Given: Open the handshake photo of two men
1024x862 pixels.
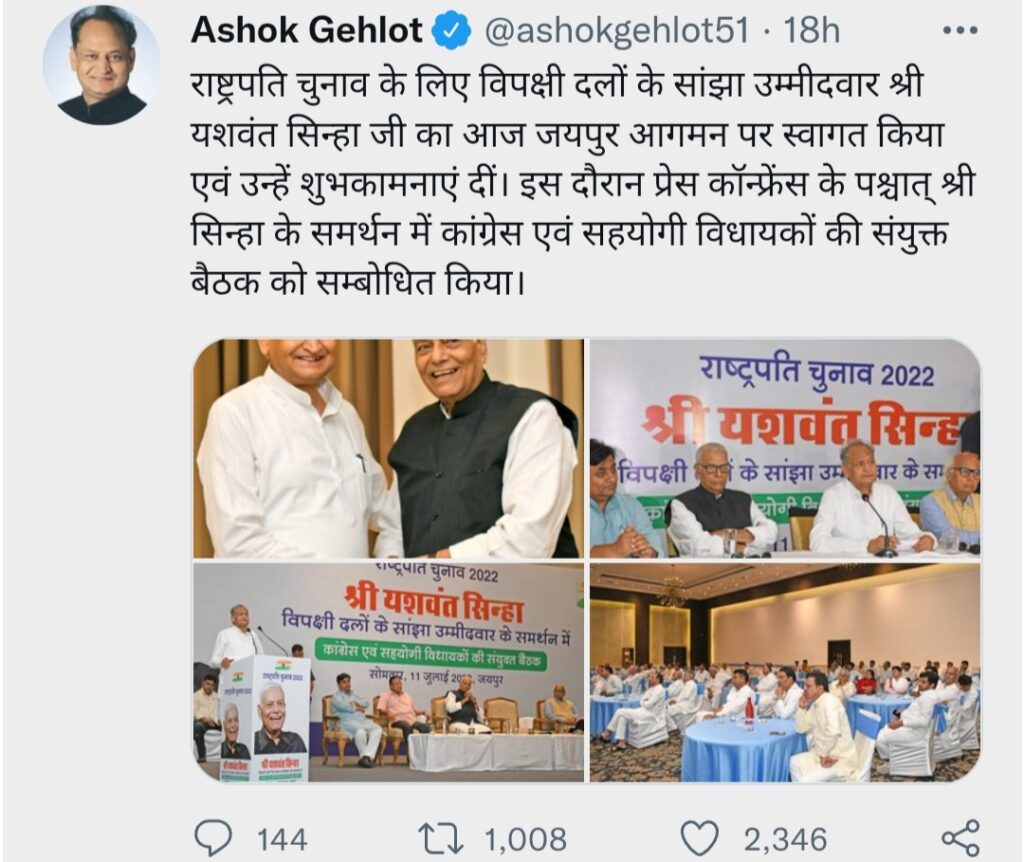Looking at the screenshot, I should (x=389, y=449).
